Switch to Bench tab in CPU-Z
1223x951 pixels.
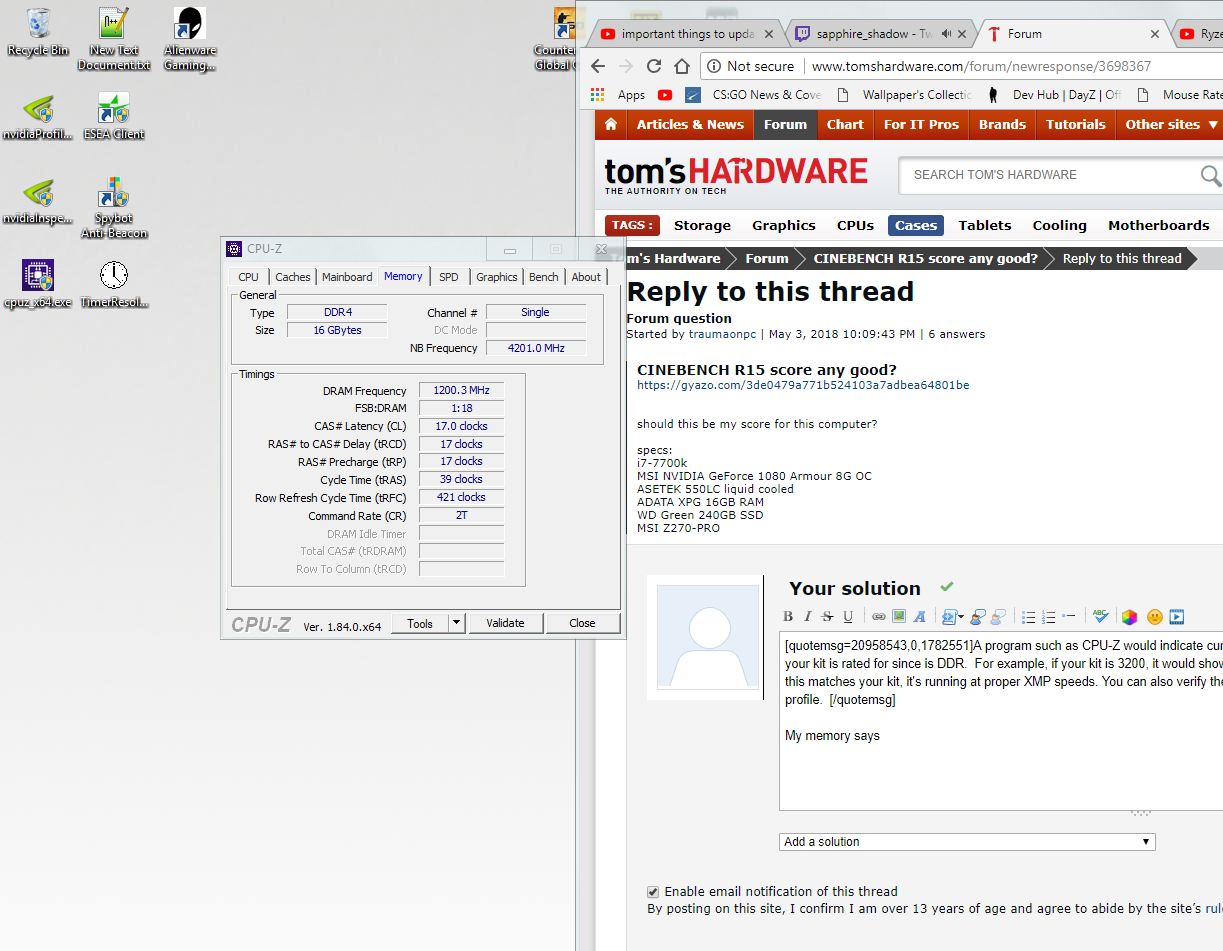point(544,277)
